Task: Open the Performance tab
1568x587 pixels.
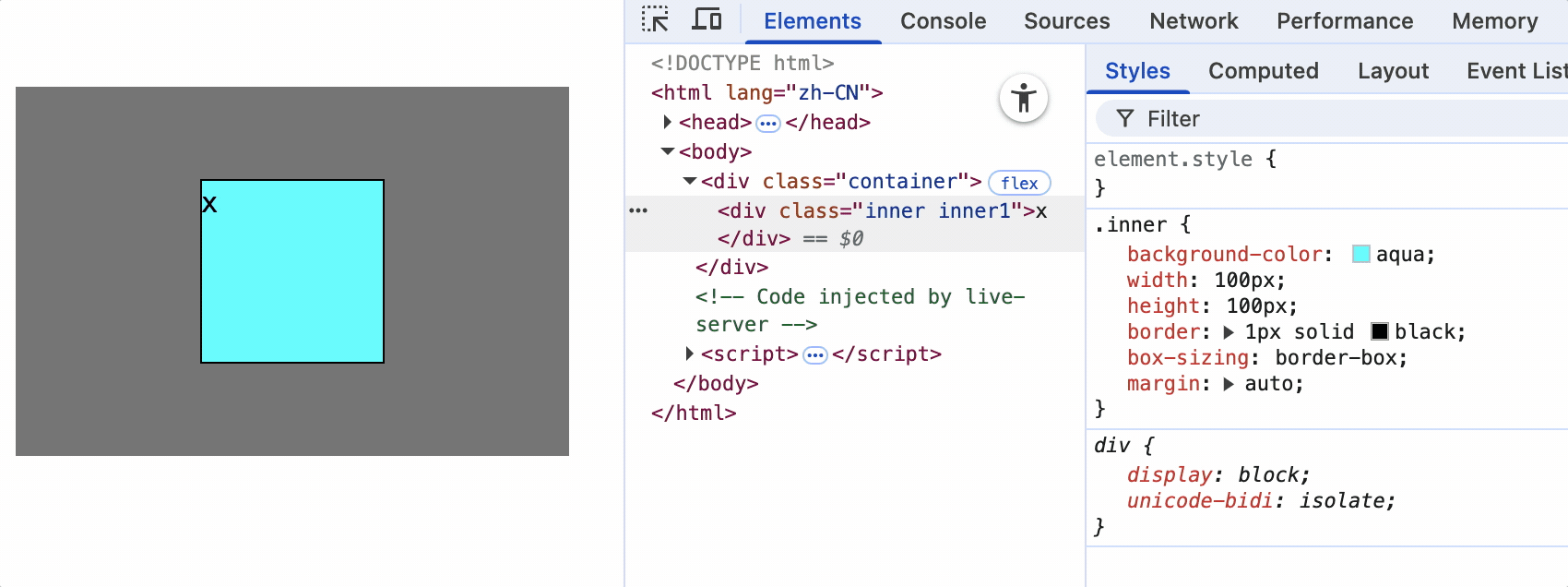Action: (1345, 21)
